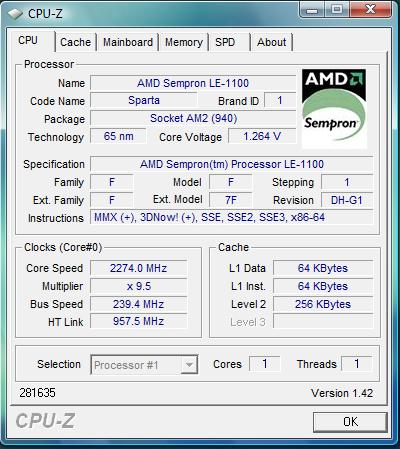Screen dimensions: 400x449
Task: Click the Name field AMD Sempron LE-1100
Action: click(x=193, y=83)
